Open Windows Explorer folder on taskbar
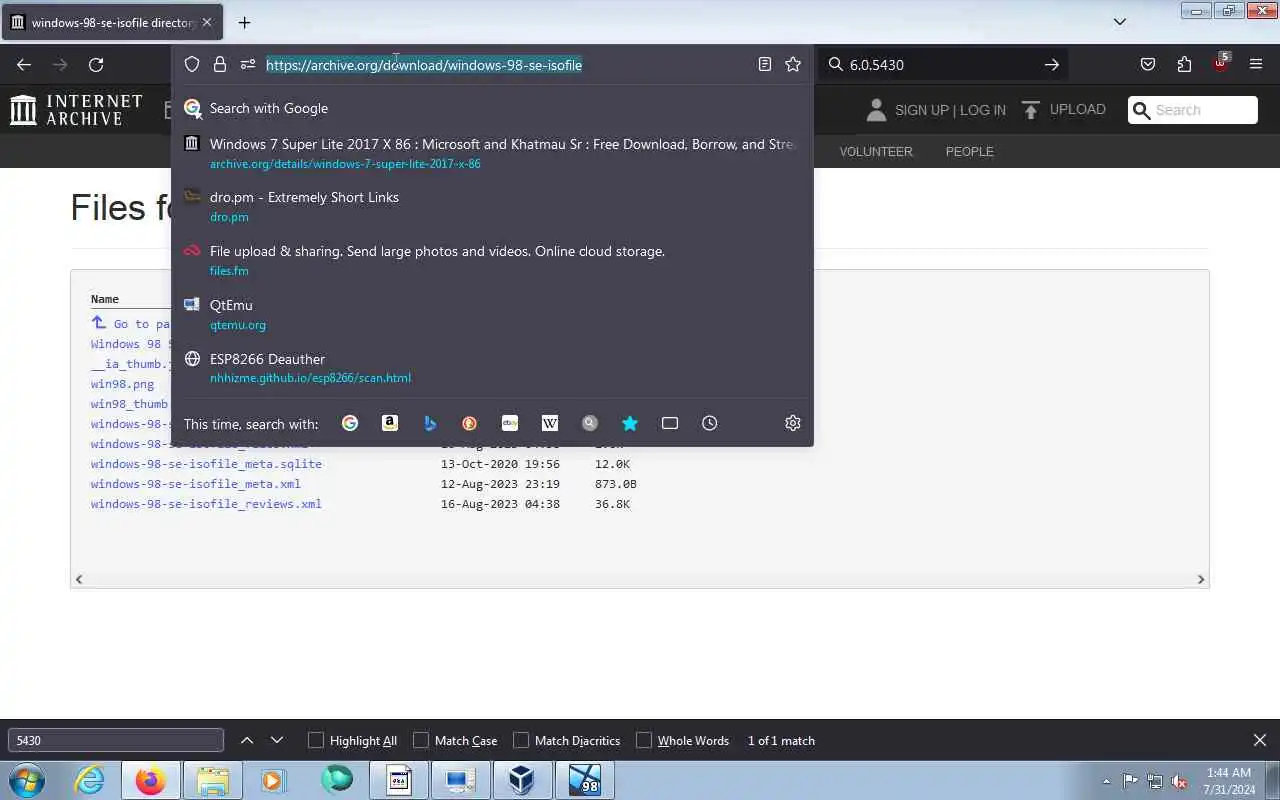 click(x=212, y=780)
